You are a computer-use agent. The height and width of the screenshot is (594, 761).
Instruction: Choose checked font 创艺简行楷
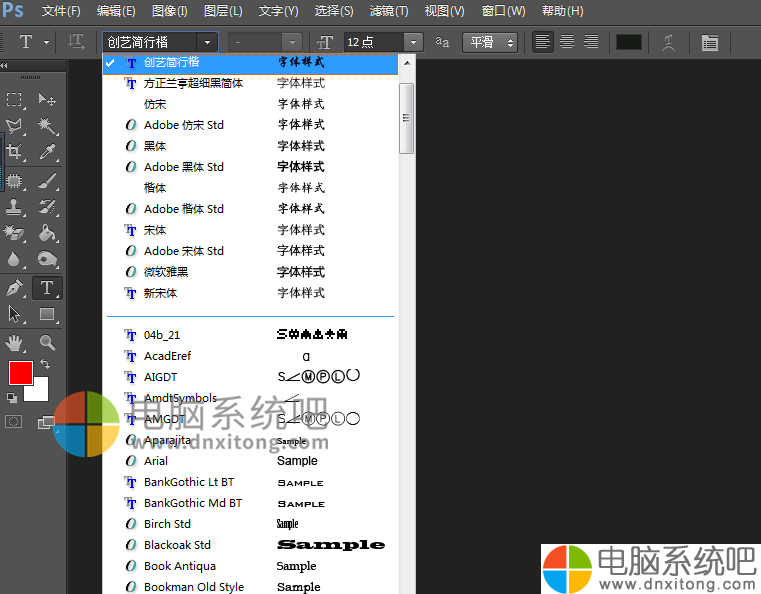point(250,63)
